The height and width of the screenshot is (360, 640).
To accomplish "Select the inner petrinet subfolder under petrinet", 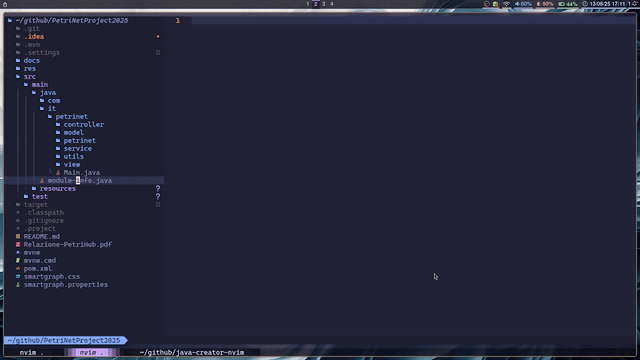I will [80, 140].
